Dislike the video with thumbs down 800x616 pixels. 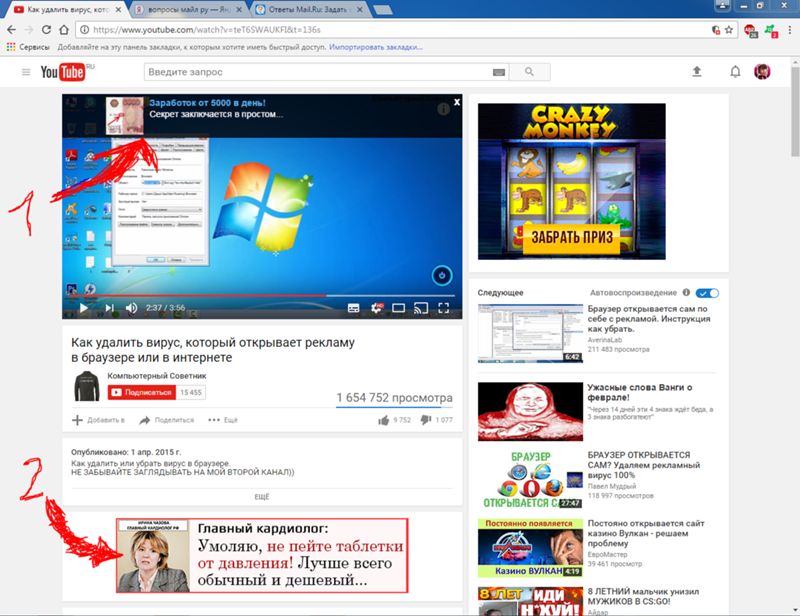[426, 420]
